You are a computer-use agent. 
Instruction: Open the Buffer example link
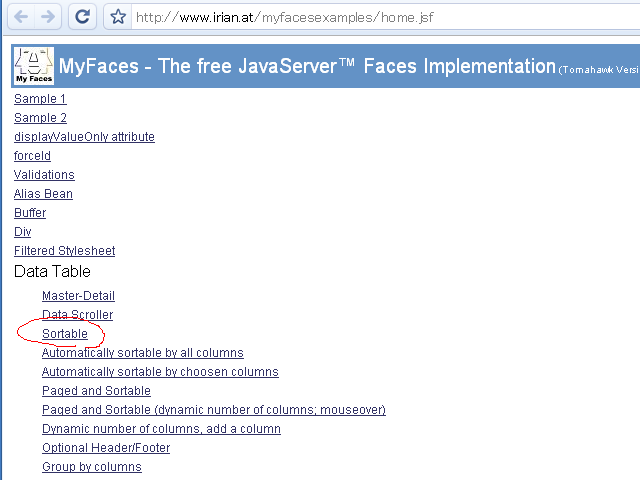(30, 213)
